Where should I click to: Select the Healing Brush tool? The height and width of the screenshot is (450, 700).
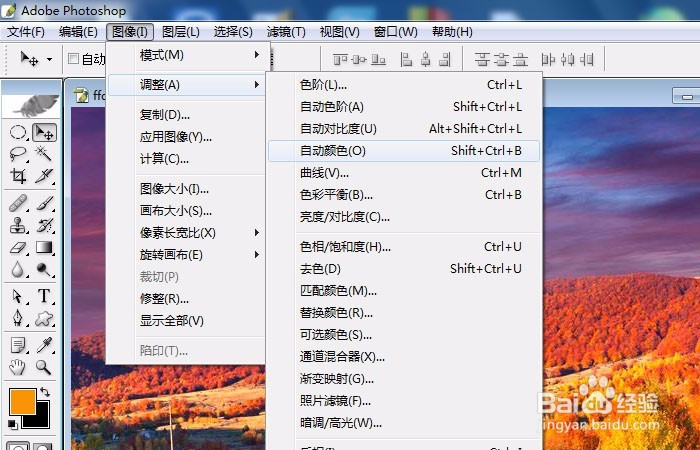coord(18,203)
